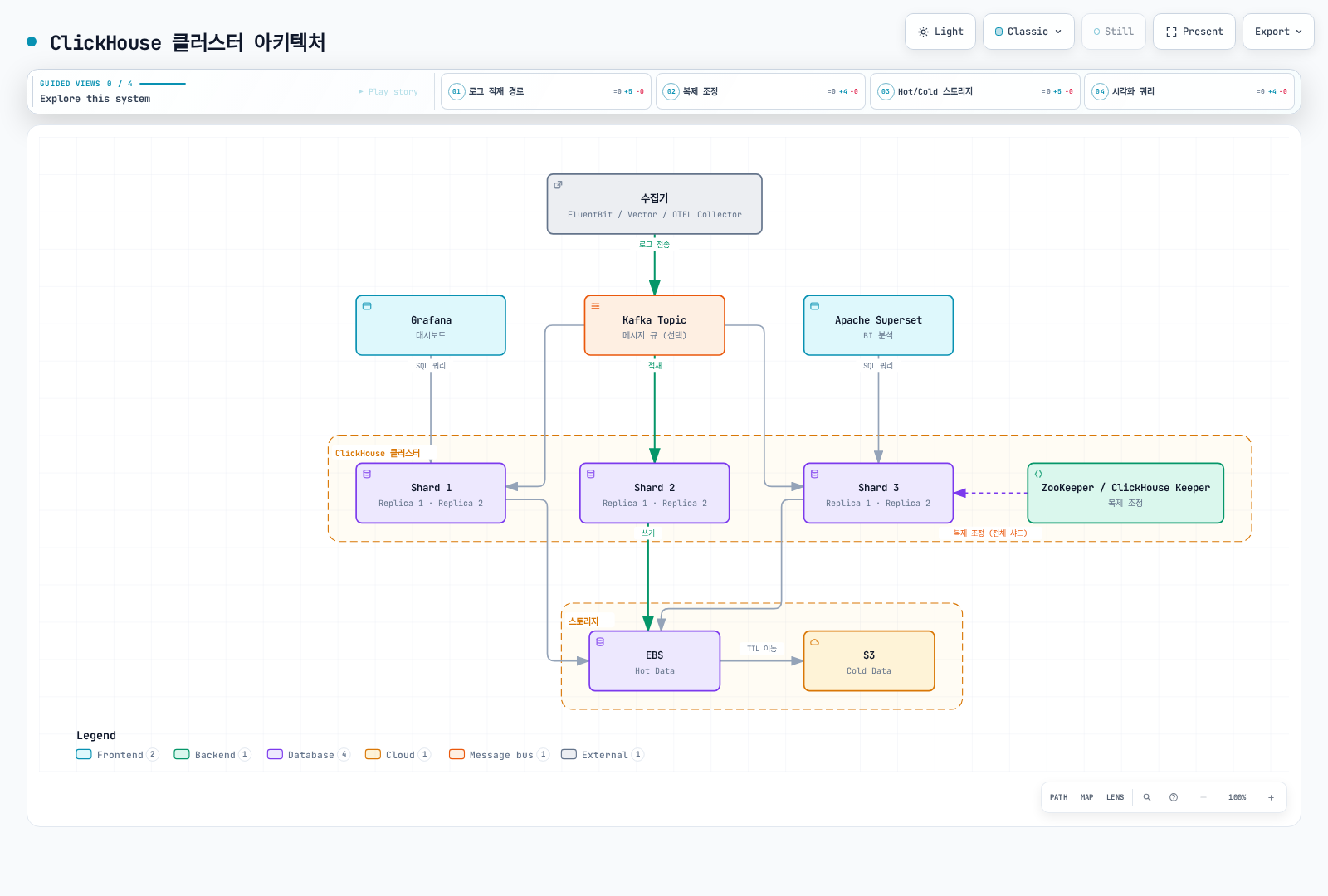Click the database icon on Shard 2
The height and width of the screenshot is (896, 1328).
pos(591,474)
